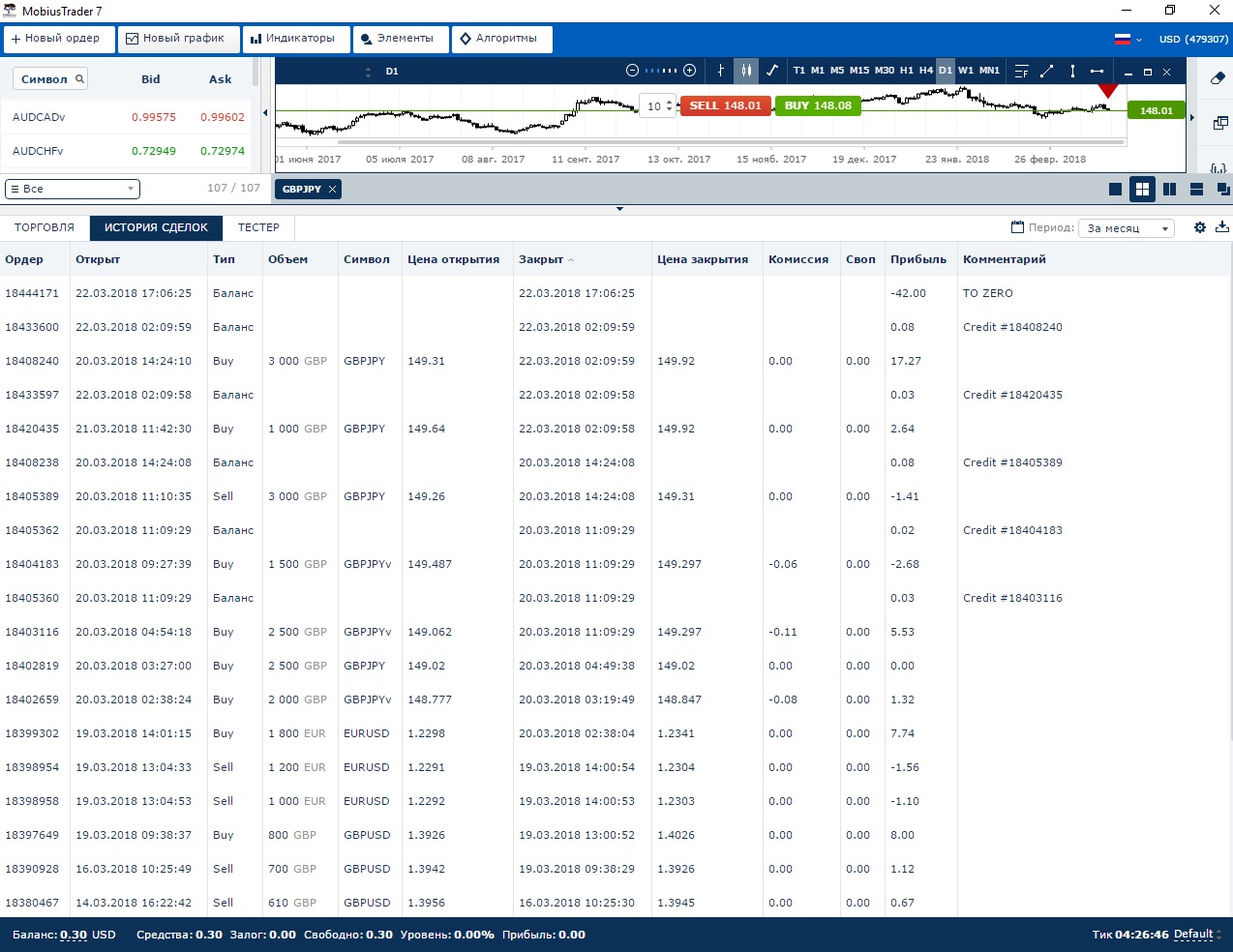Open the Период dropdown 'За месяц'
Image resolution: width=1233 pixels, height=952 pixels.
point(1127,228)
